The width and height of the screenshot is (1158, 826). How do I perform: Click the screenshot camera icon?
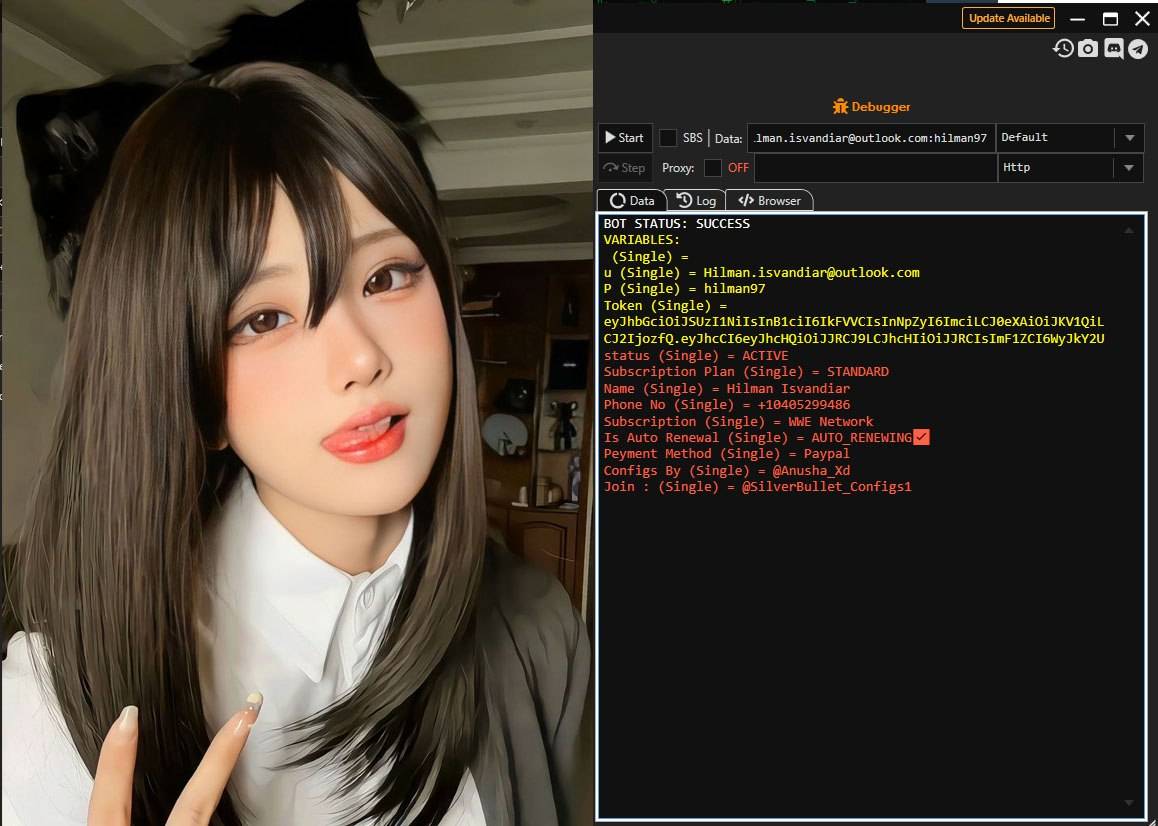click(x=1088, y=49)
